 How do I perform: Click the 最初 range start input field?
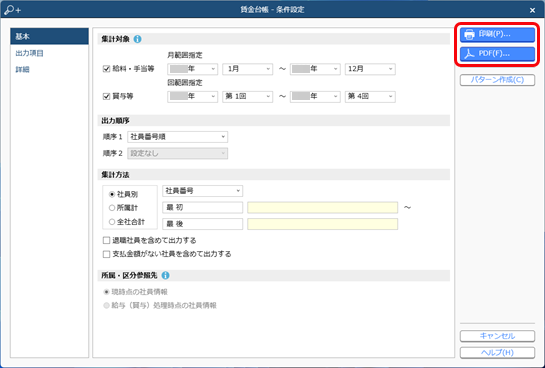[x=203, y=207]
